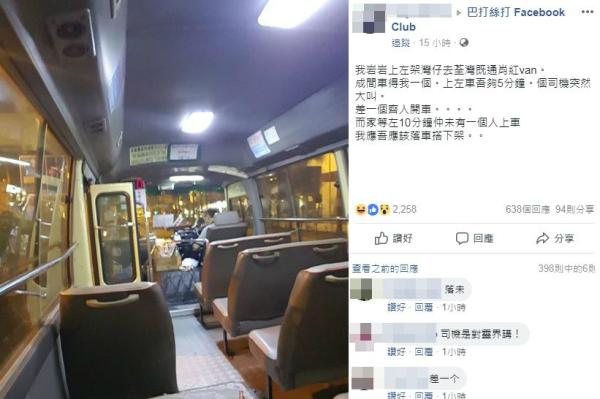Open the 15 小時 post timestamp
This screenshot has height=399, width=600.
click(434, 43)
